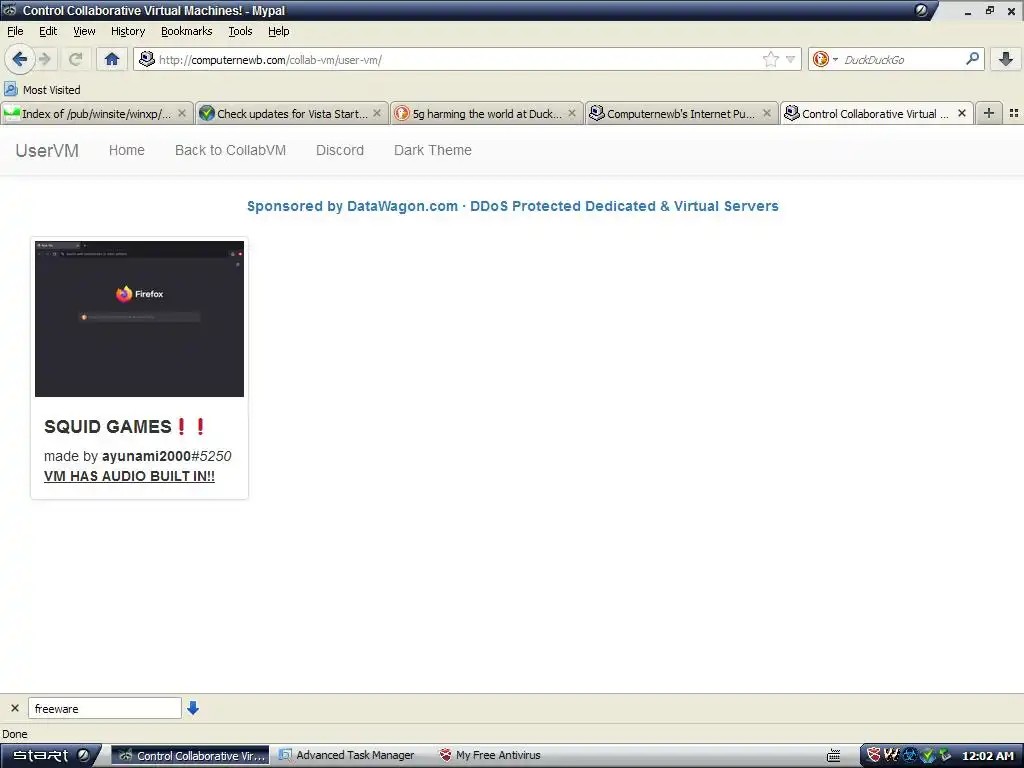Open the Tools menu

(240, 31)
